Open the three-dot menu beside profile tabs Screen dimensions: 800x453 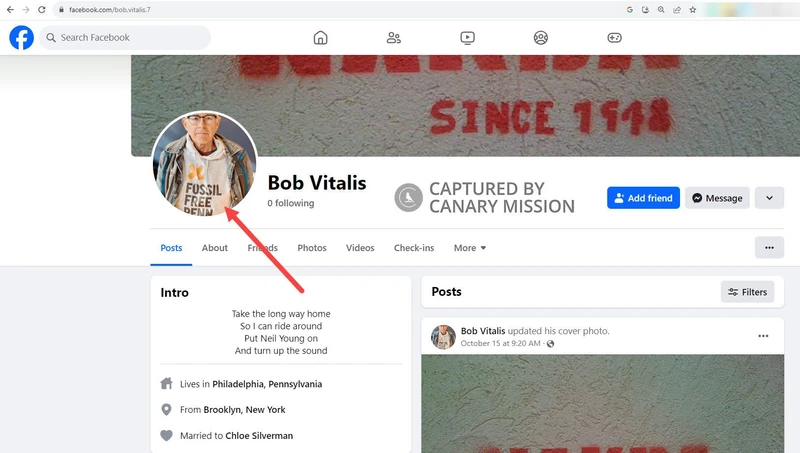click(x=769, y=248)
